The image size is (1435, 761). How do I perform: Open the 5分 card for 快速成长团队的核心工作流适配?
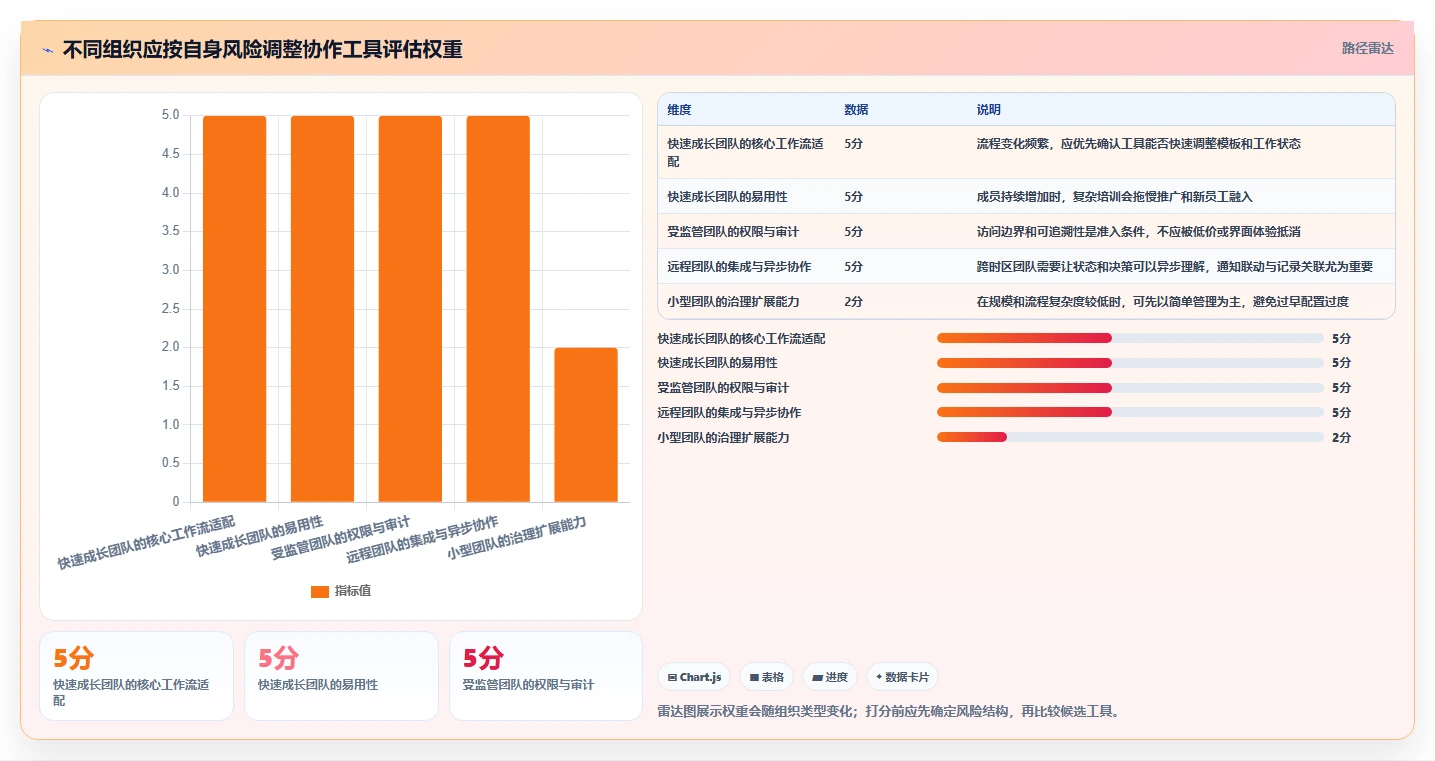(136, 676)
